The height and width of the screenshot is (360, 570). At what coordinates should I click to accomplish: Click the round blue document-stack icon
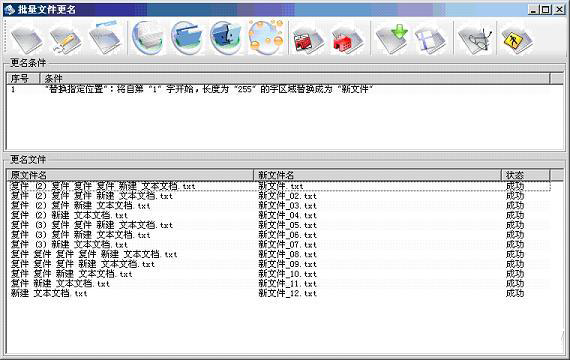click(x=147, y=38)
